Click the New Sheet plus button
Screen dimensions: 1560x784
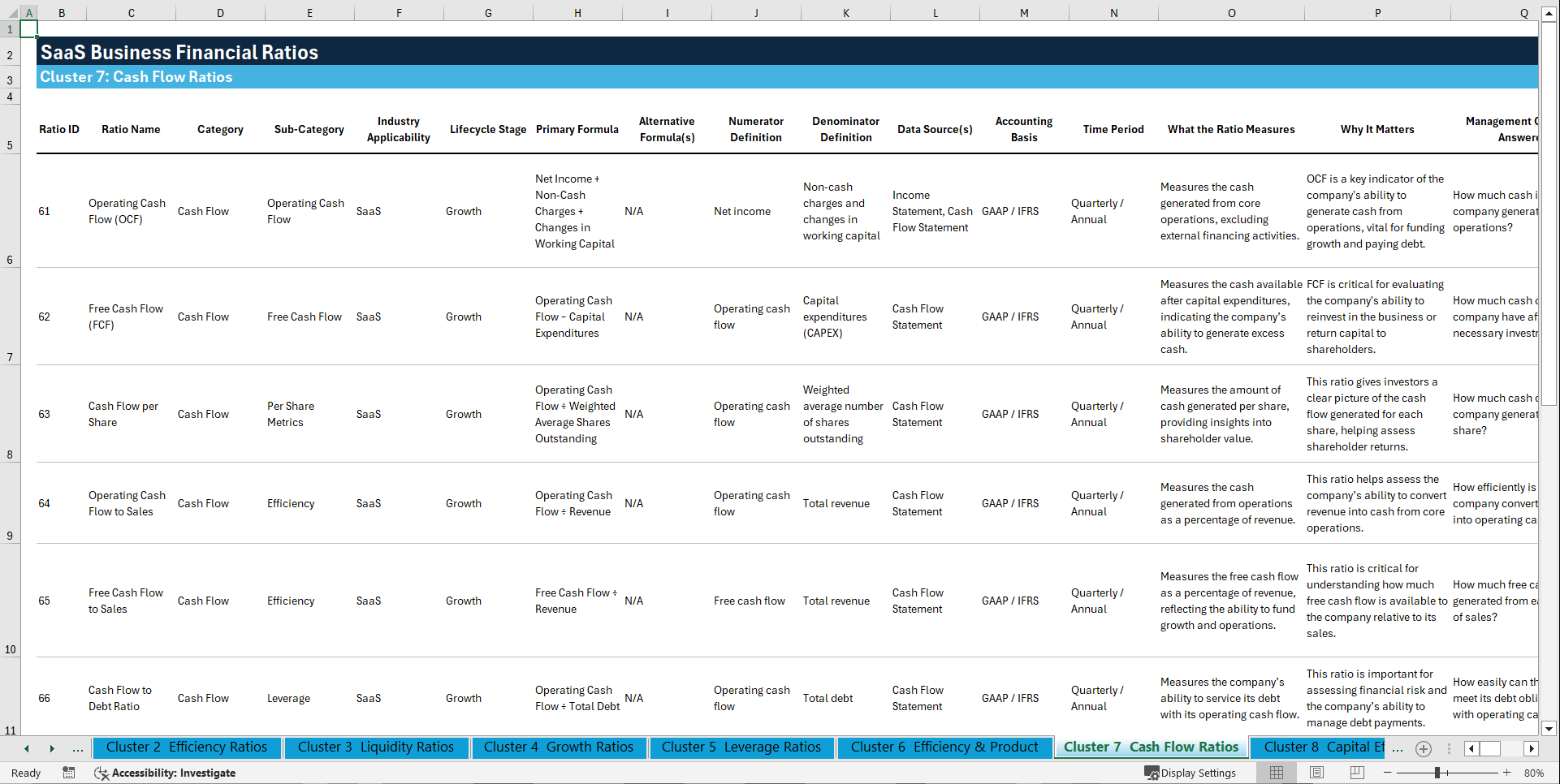click(1423, 748)
